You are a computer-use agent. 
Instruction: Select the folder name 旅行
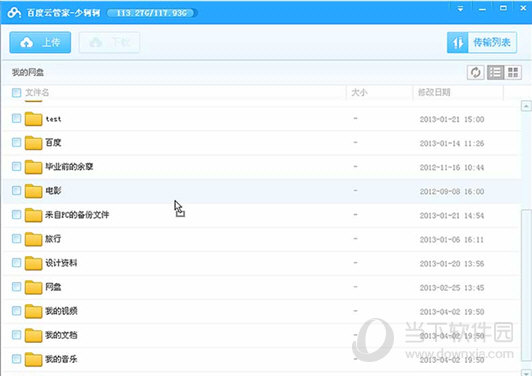tap(53, 239)
